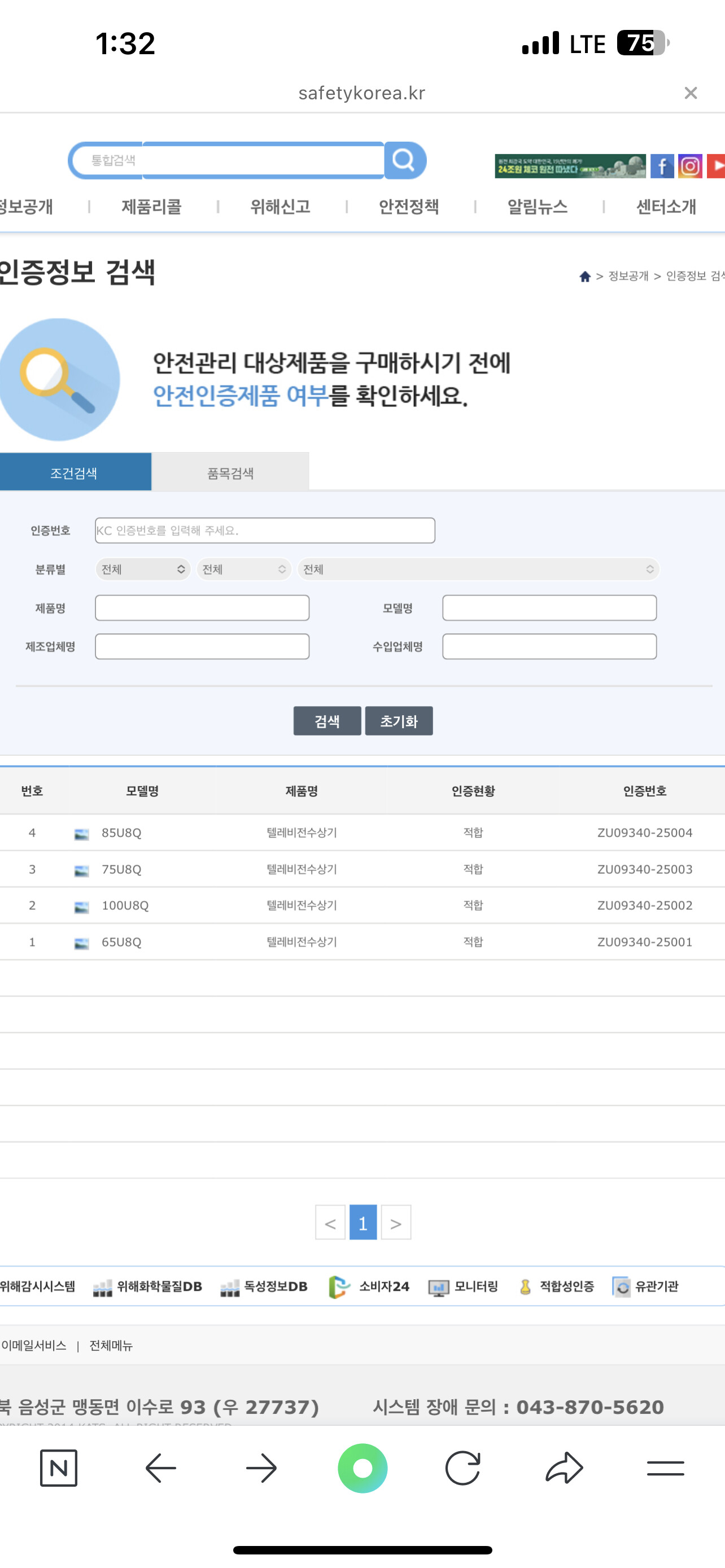Open the 제품리콜 menu
The image size is (725, 1568).
click(x=151, y=207)
